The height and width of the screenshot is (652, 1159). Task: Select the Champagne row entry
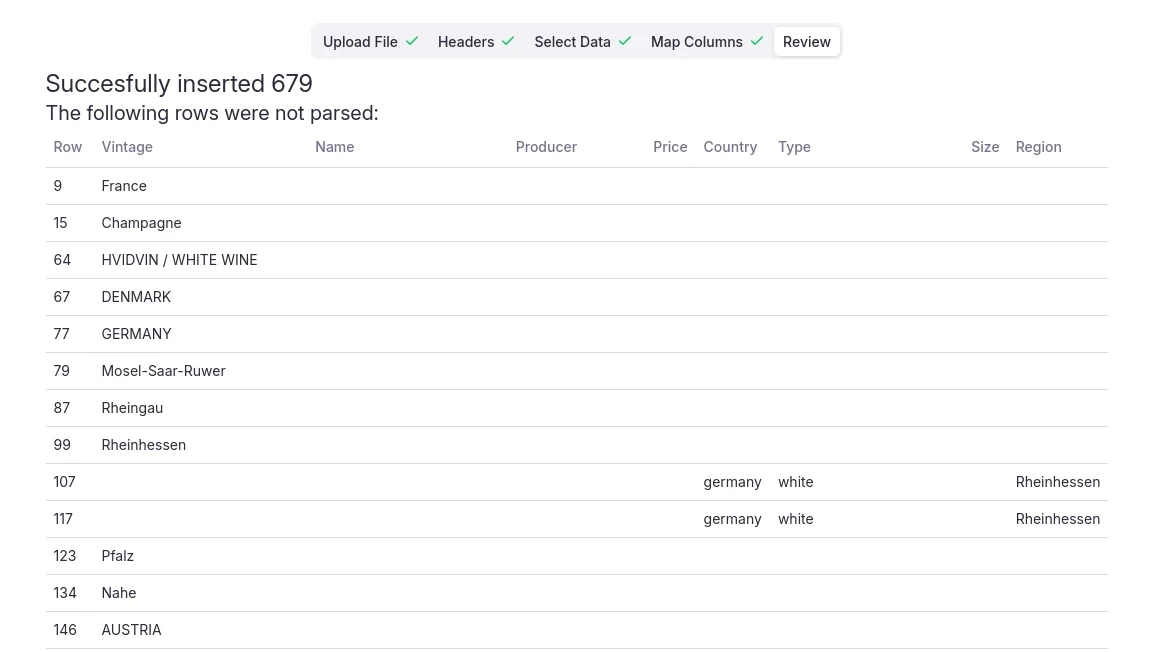pyautogui.click(x=141, y=222)
